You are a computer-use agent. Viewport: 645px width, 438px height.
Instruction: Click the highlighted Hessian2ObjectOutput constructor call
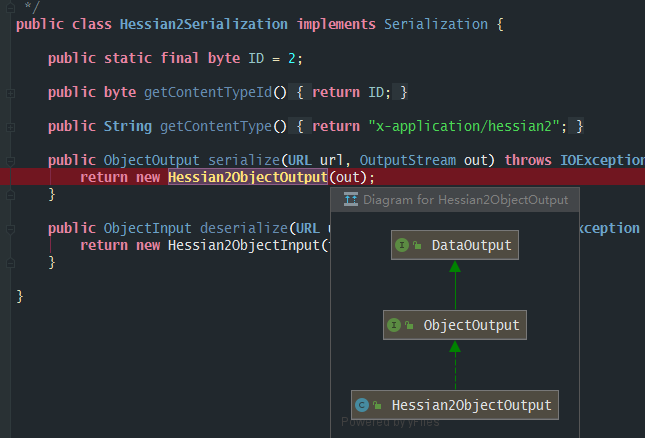pyautogui.click(x=247, y=177)
